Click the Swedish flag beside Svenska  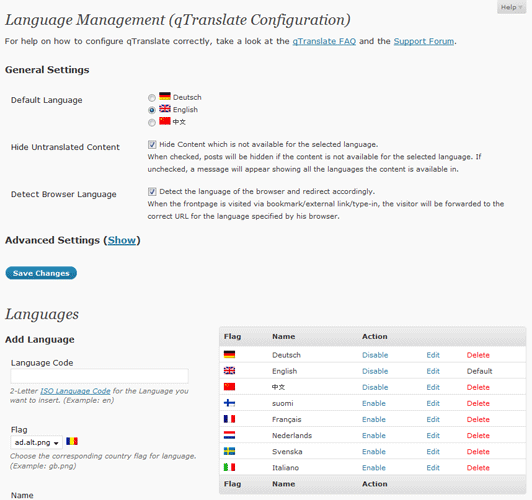[229, 451]
